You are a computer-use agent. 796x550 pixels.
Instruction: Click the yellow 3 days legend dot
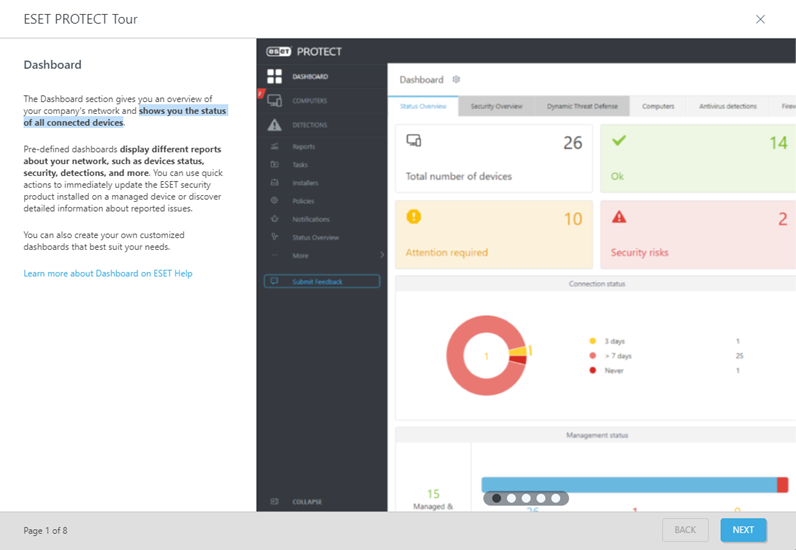pyautogui.click(x=592, y=341)
